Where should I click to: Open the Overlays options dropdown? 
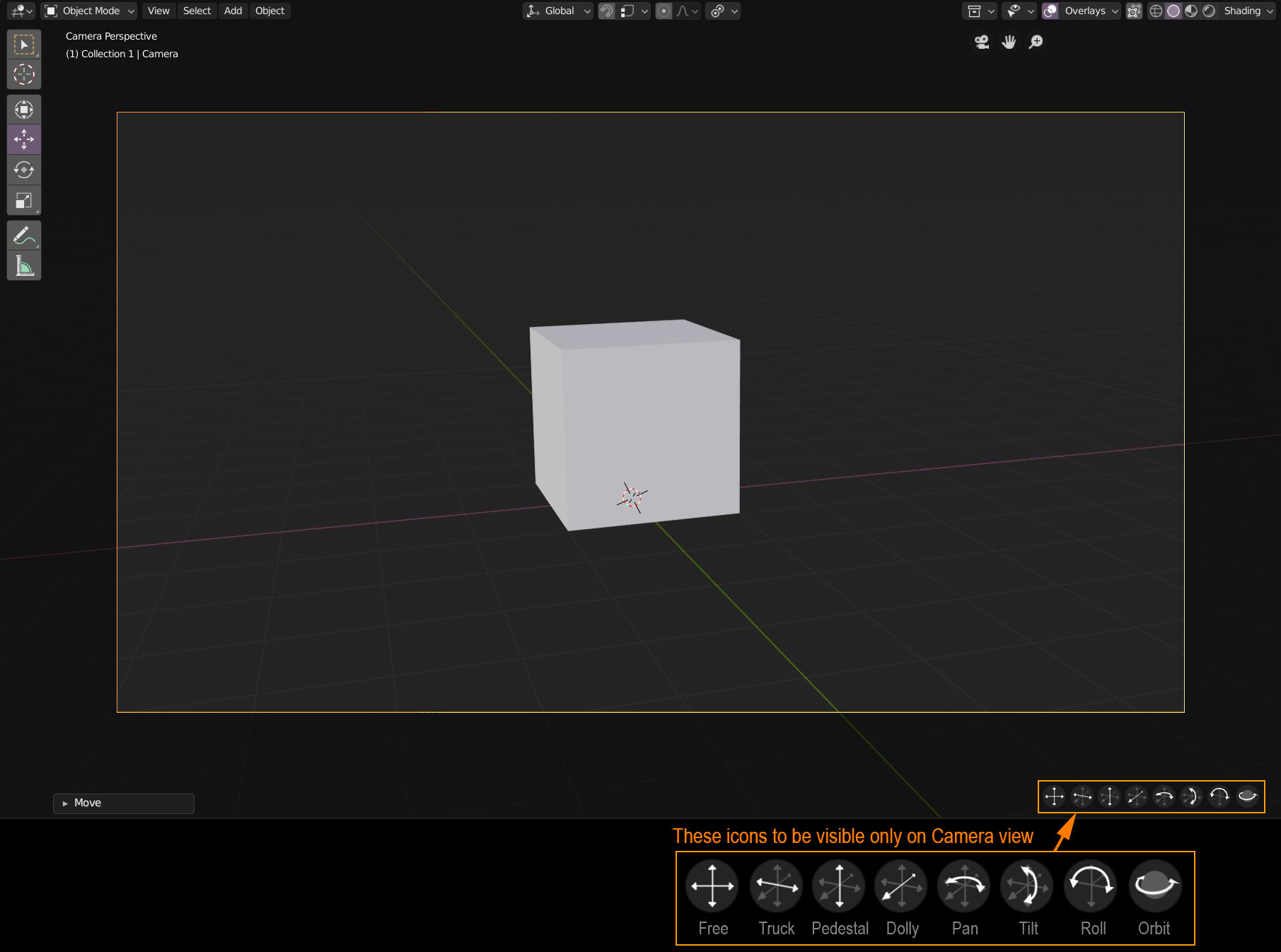(x=1090, y=11)
